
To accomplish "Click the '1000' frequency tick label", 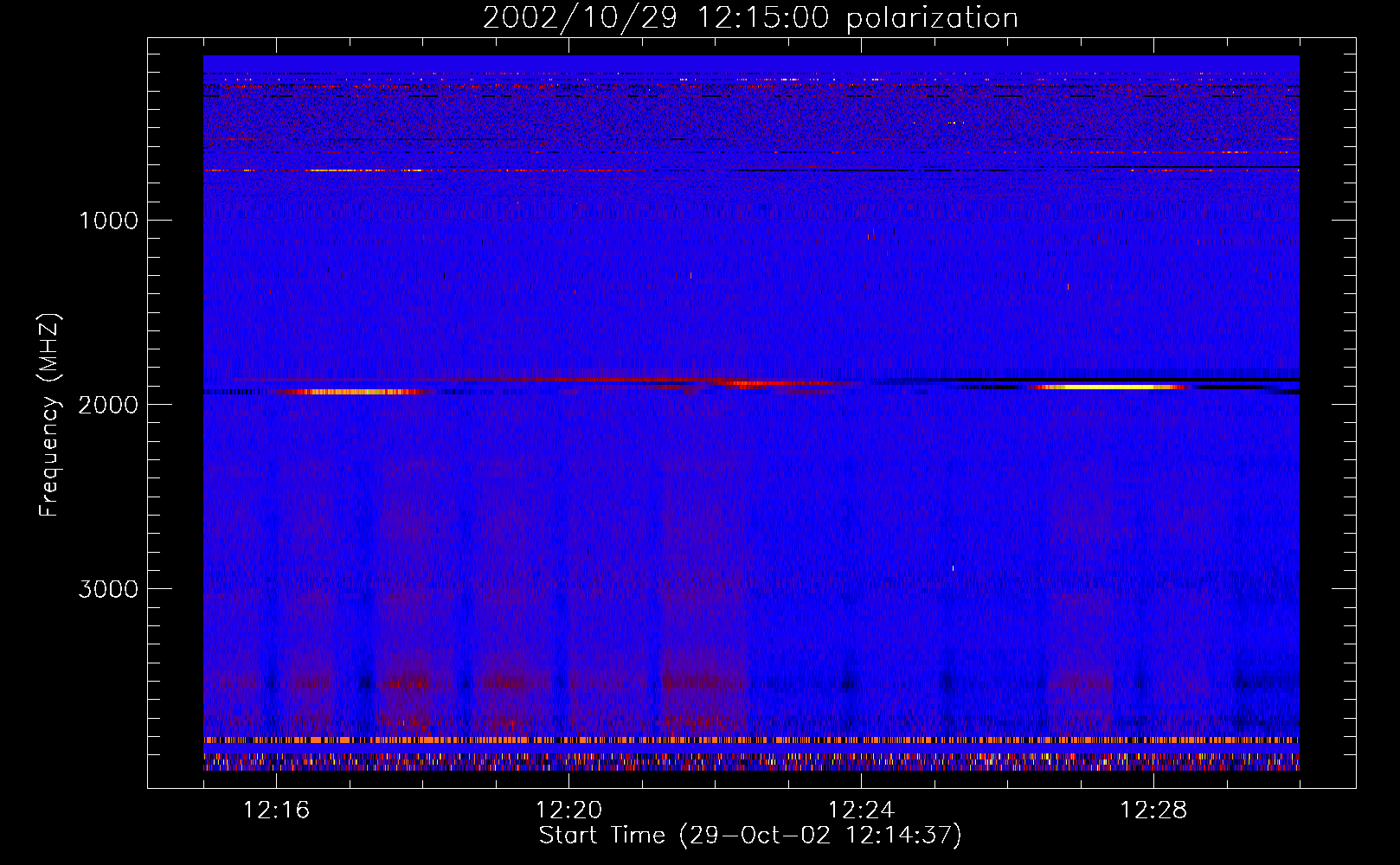I will click(108, 221).
